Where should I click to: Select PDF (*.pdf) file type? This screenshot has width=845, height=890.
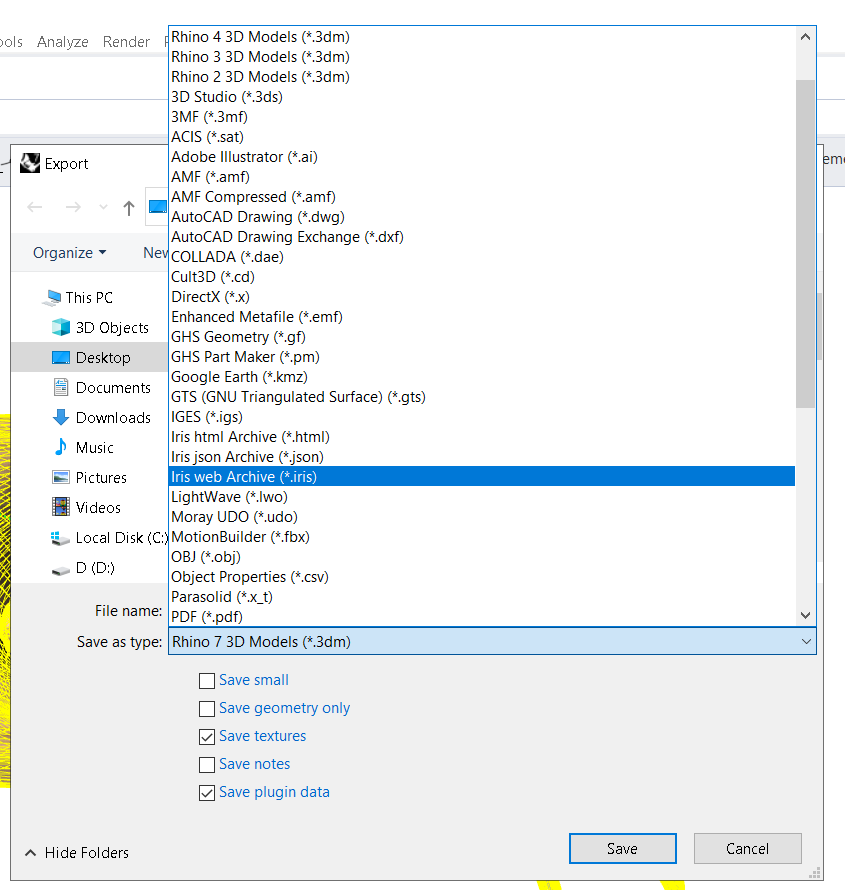pos(482,616)
